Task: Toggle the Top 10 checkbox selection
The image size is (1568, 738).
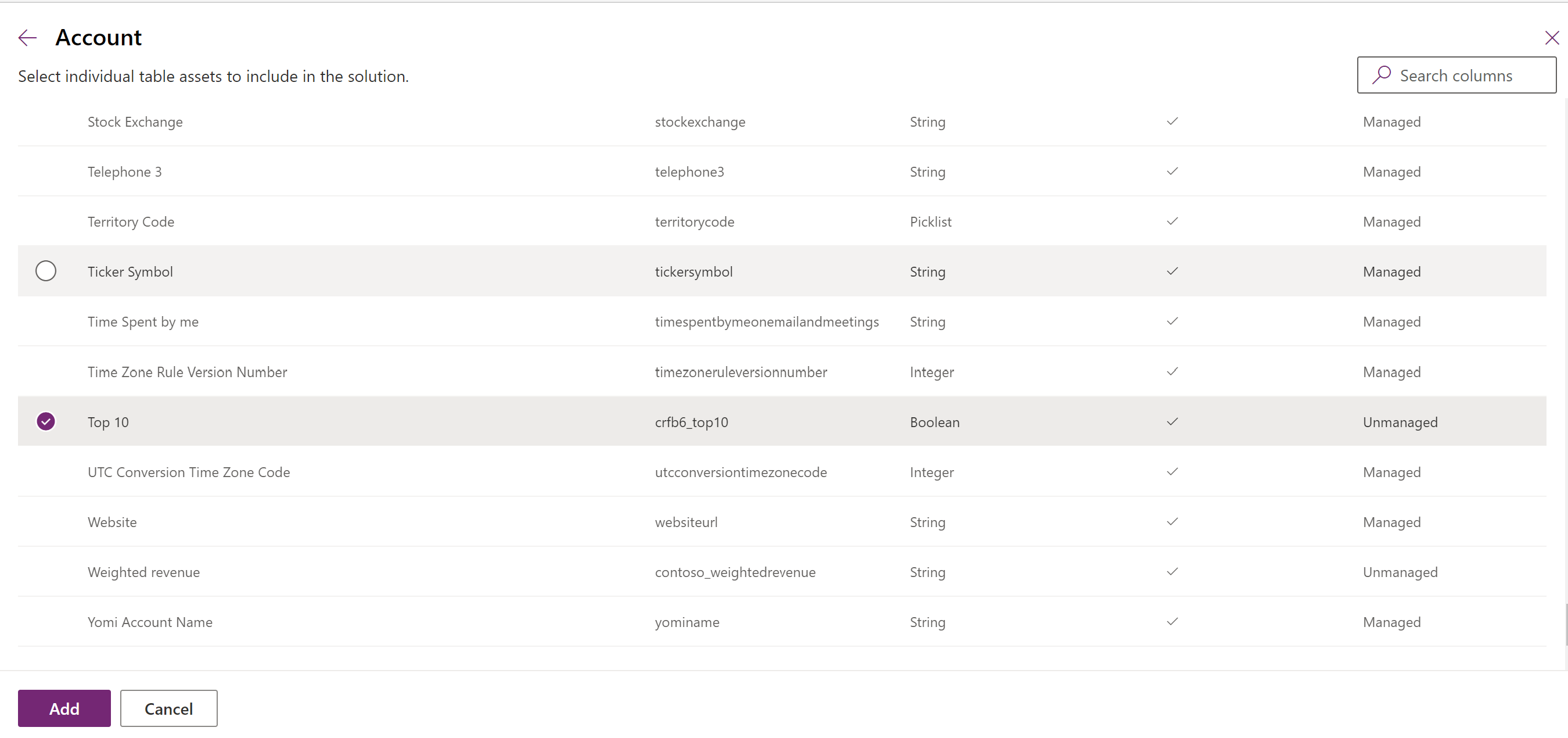Action: click(46, 421)
